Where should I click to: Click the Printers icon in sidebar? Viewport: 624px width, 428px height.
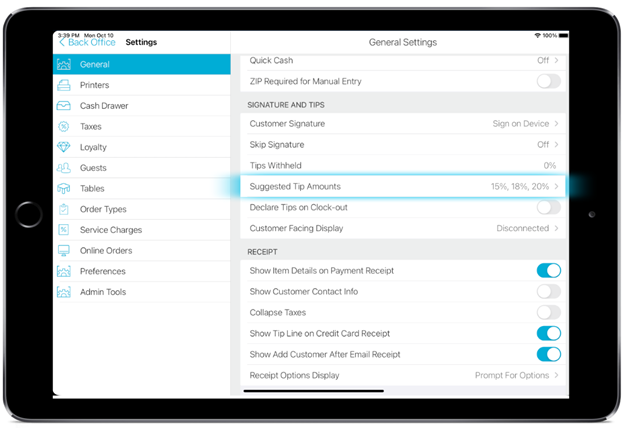(x=64, y=85)
